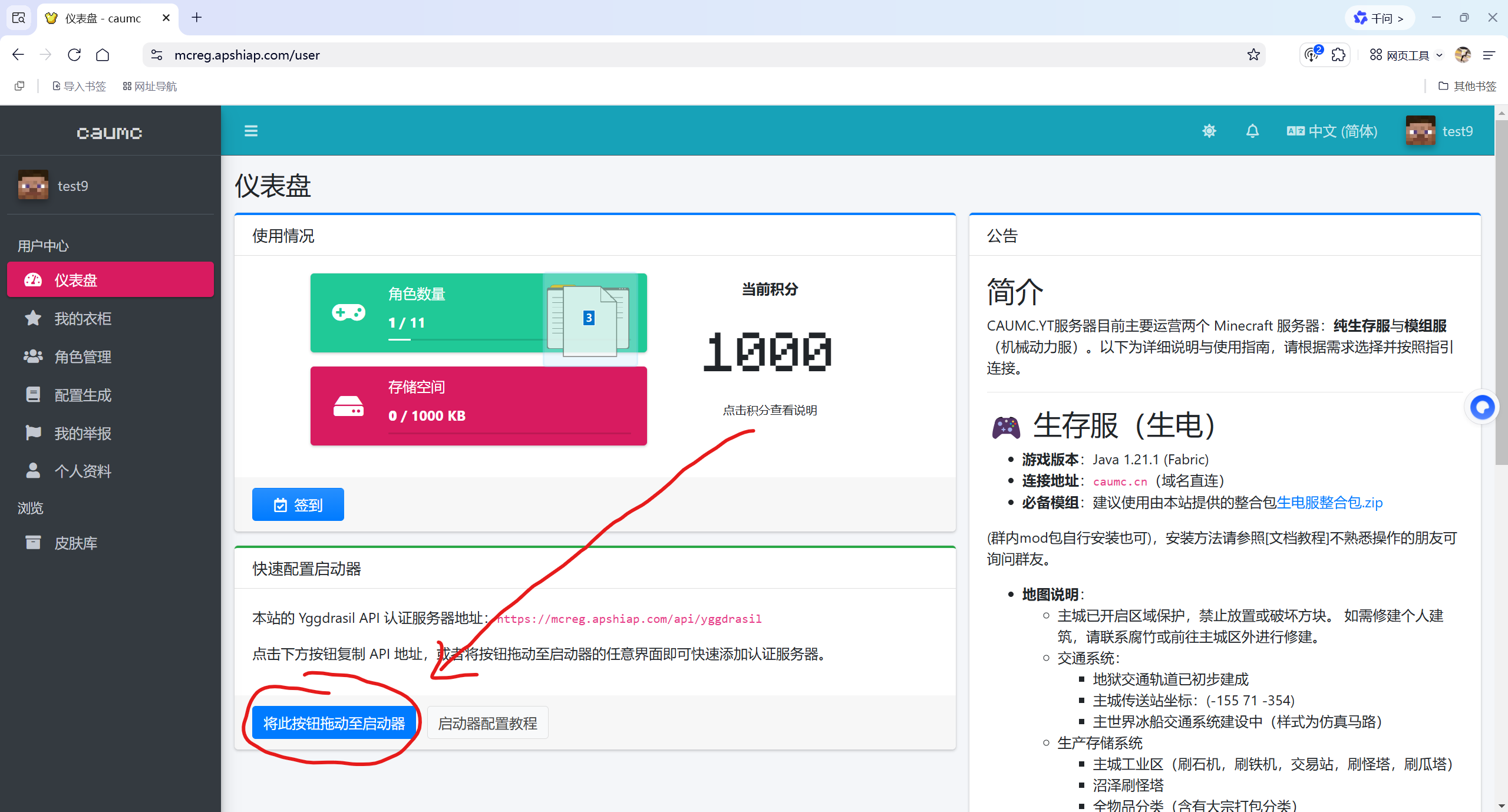Image resolution: width=1508 pixels, height=812 pixels.
Task: Open the 中文 (简体) language dropdown
Action: 1332,131
